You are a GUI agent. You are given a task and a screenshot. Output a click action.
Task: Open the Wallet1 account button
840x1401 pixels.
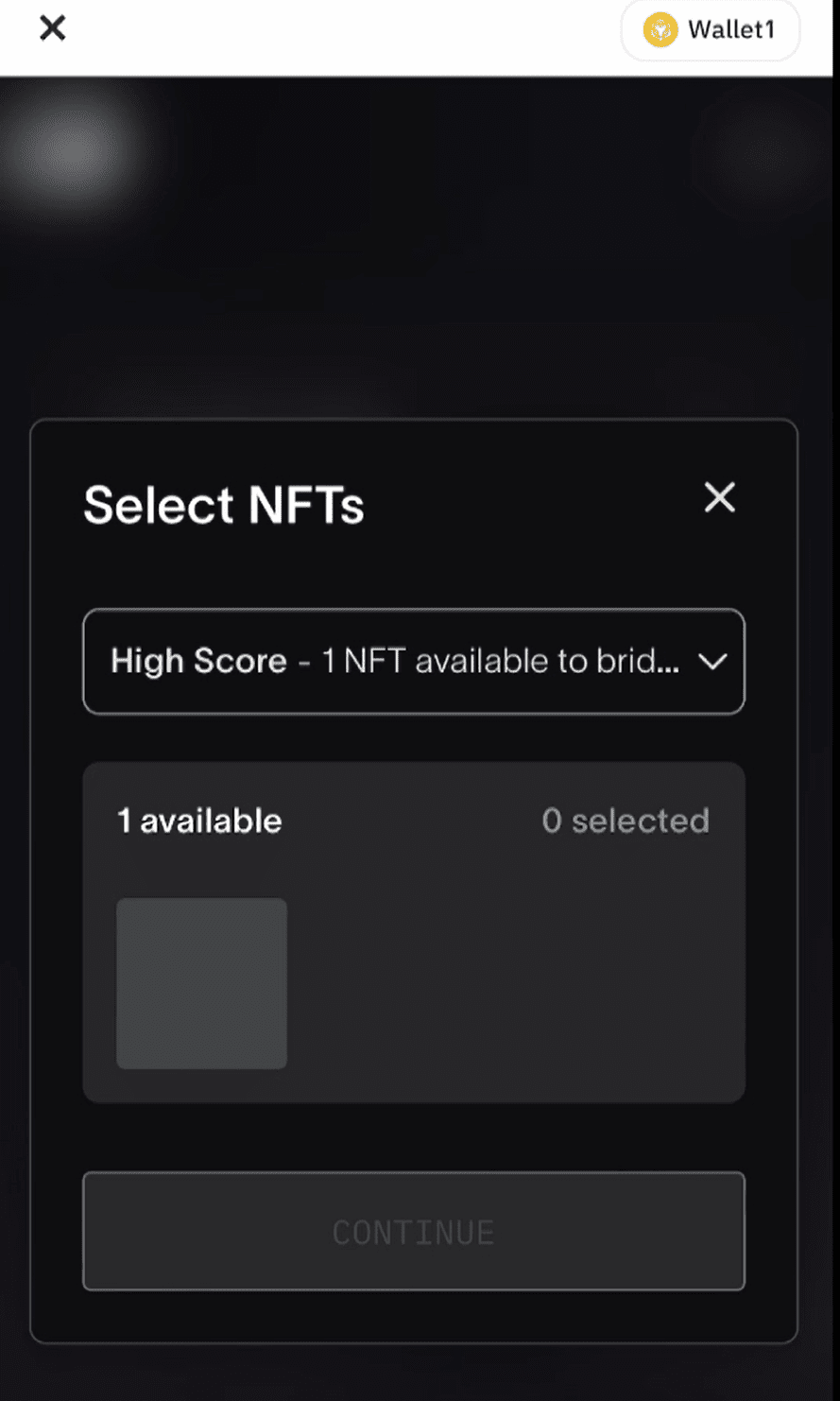(710, 30)
